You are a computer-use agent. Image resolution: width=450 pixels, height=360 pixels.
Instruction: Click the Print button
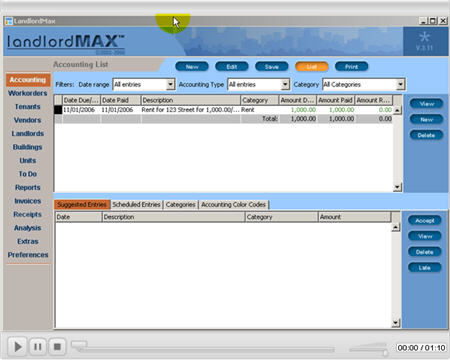pos(351,67)
